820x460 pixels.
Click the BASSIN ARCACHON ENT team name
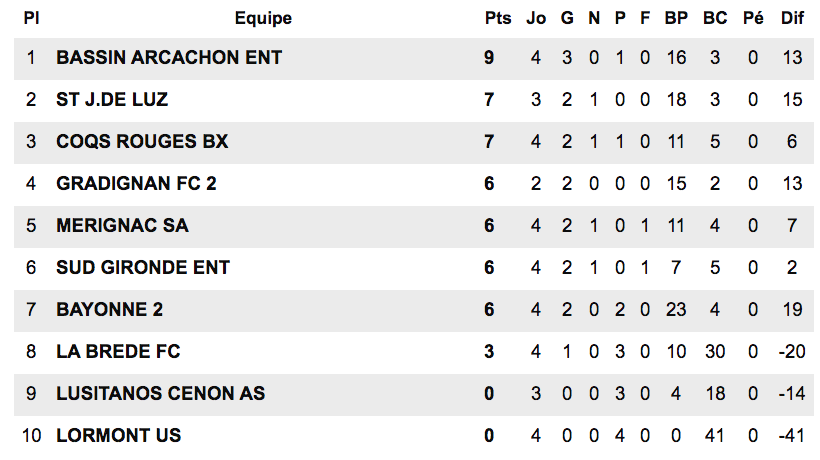pos(169,58)
